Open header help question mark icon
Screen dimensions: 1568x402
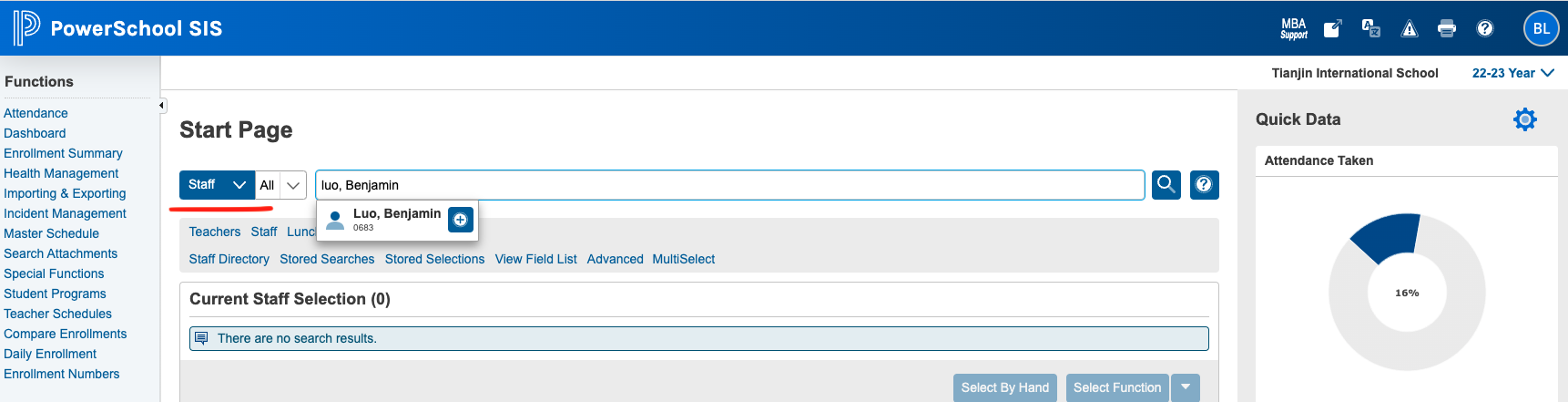point(1485,28)
